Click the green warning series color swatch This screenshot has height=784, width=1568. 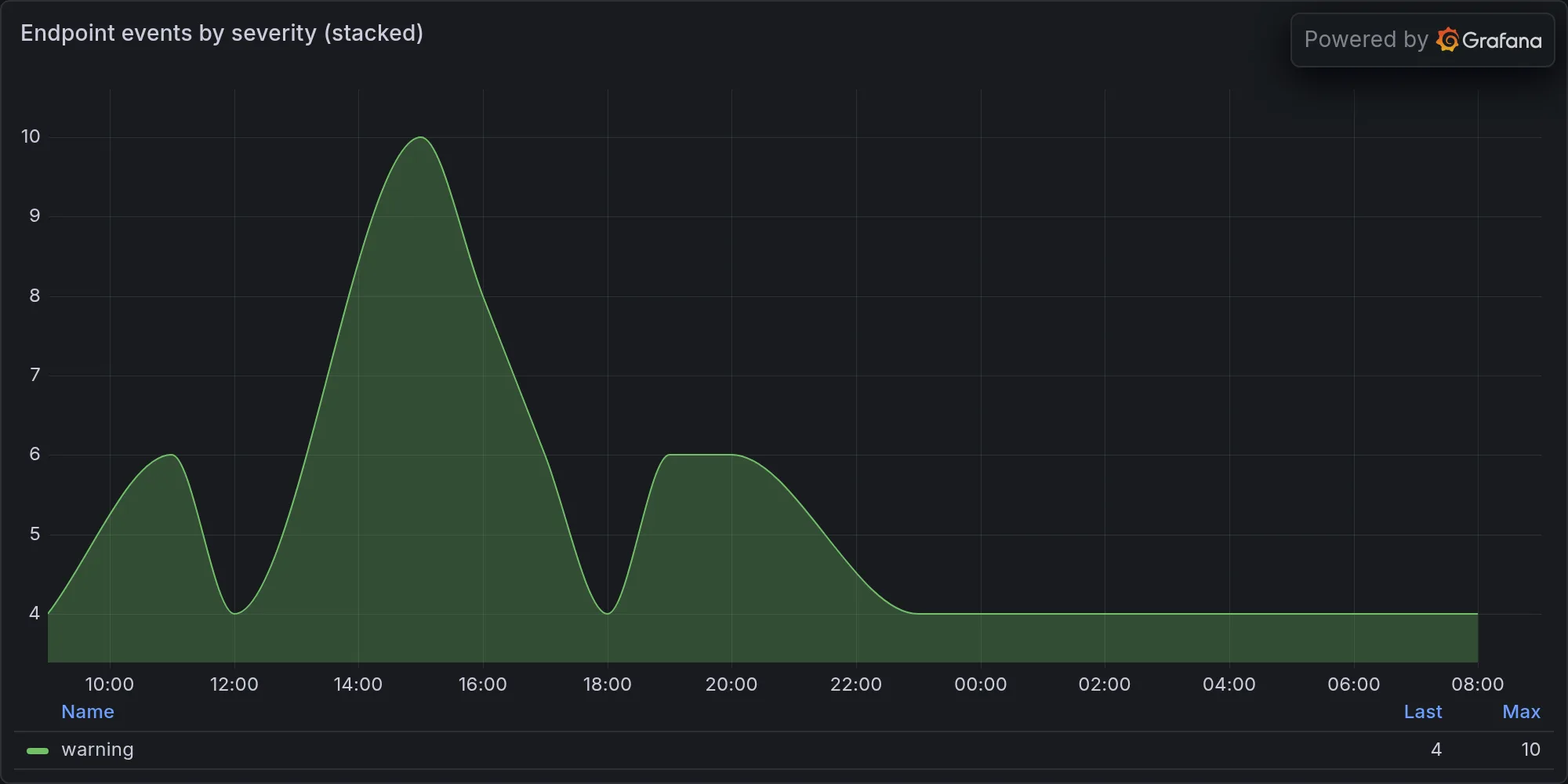(x=38, y=751)
